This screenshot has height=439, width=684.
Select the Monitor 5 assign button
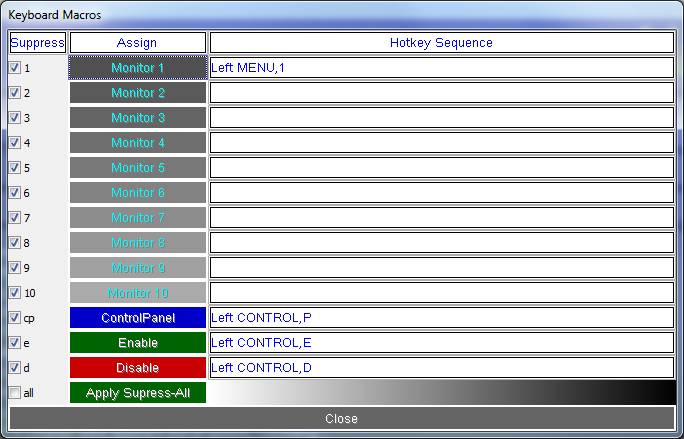click(138, 168)
